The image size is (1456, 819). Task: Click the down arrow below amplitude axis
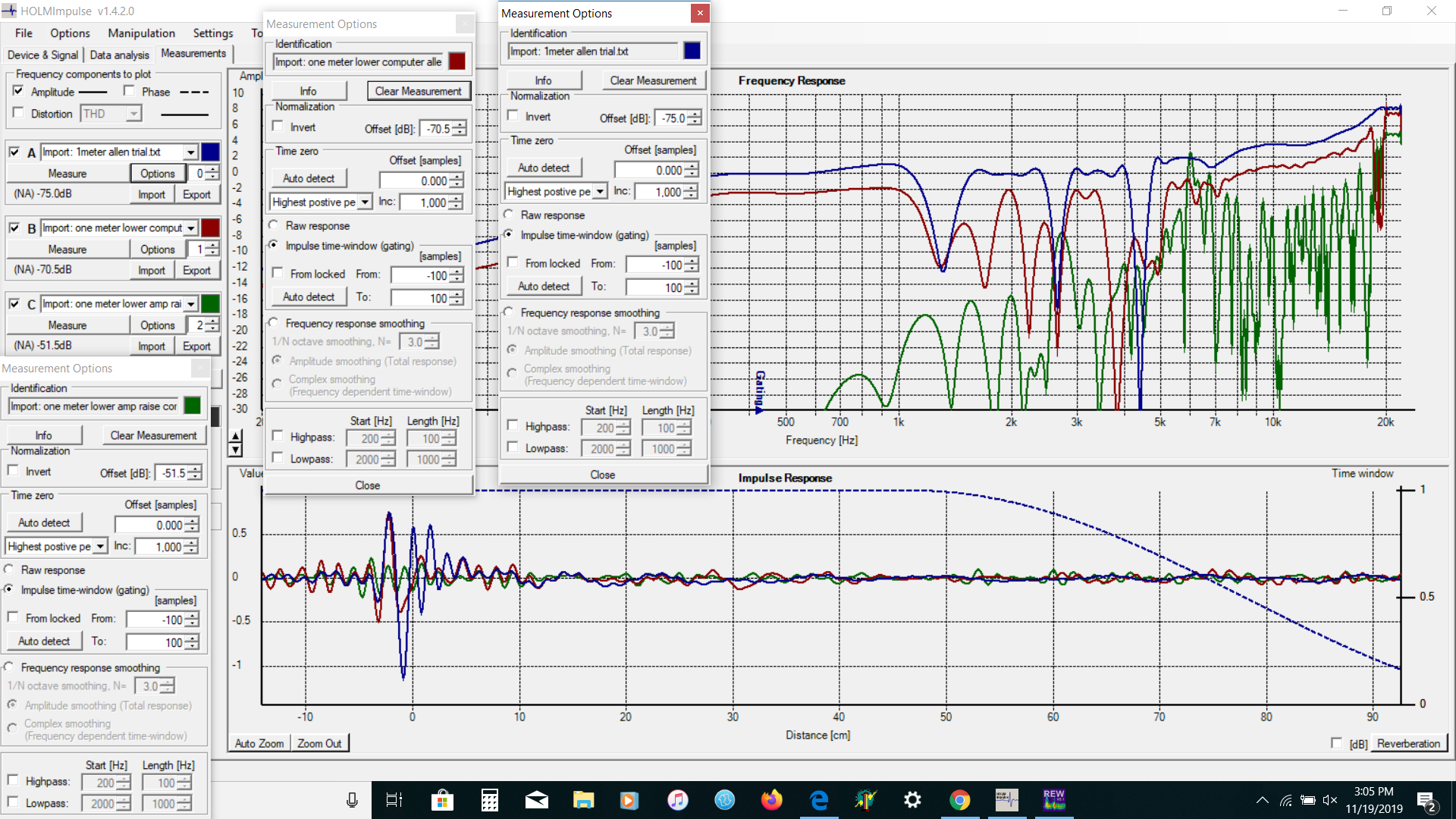[236, 450]
